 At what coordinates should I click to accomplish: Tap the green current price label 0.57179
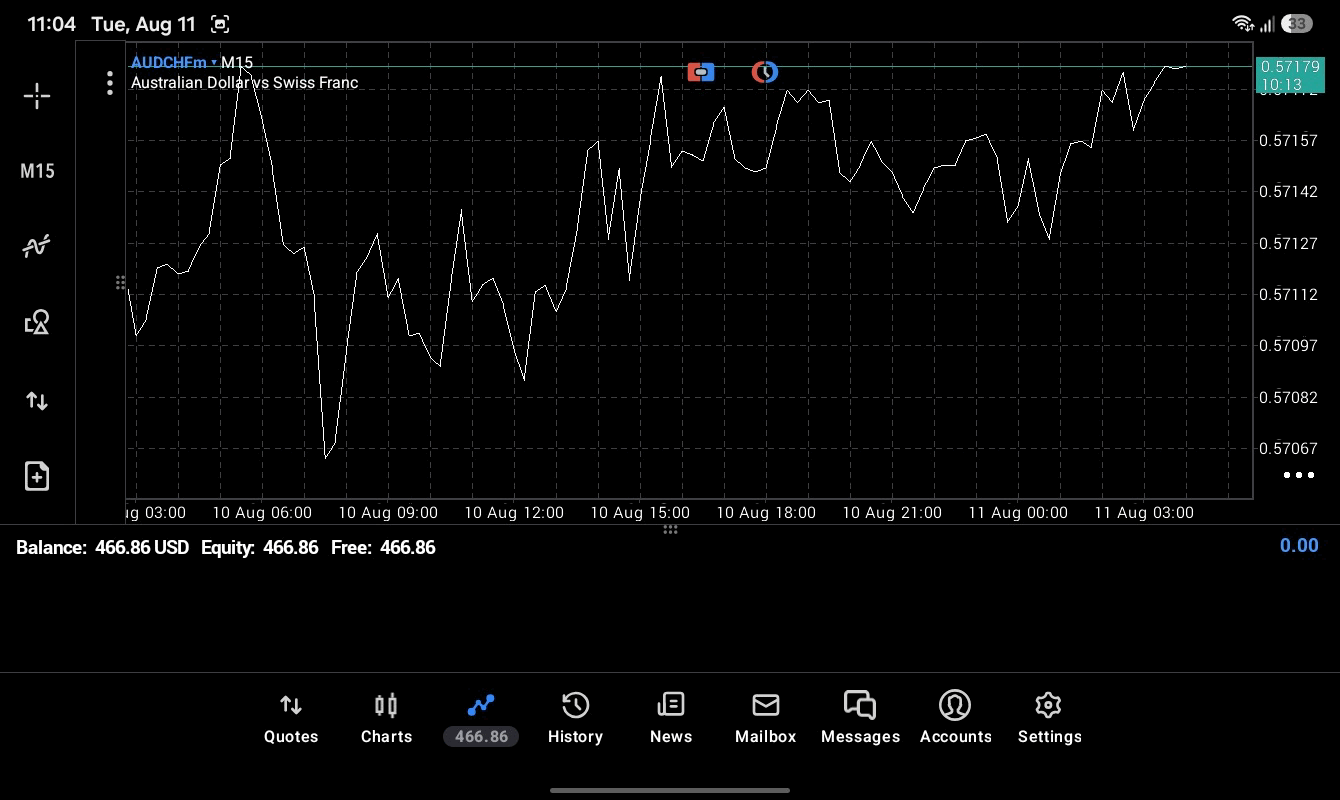(x=1290, y=75)
